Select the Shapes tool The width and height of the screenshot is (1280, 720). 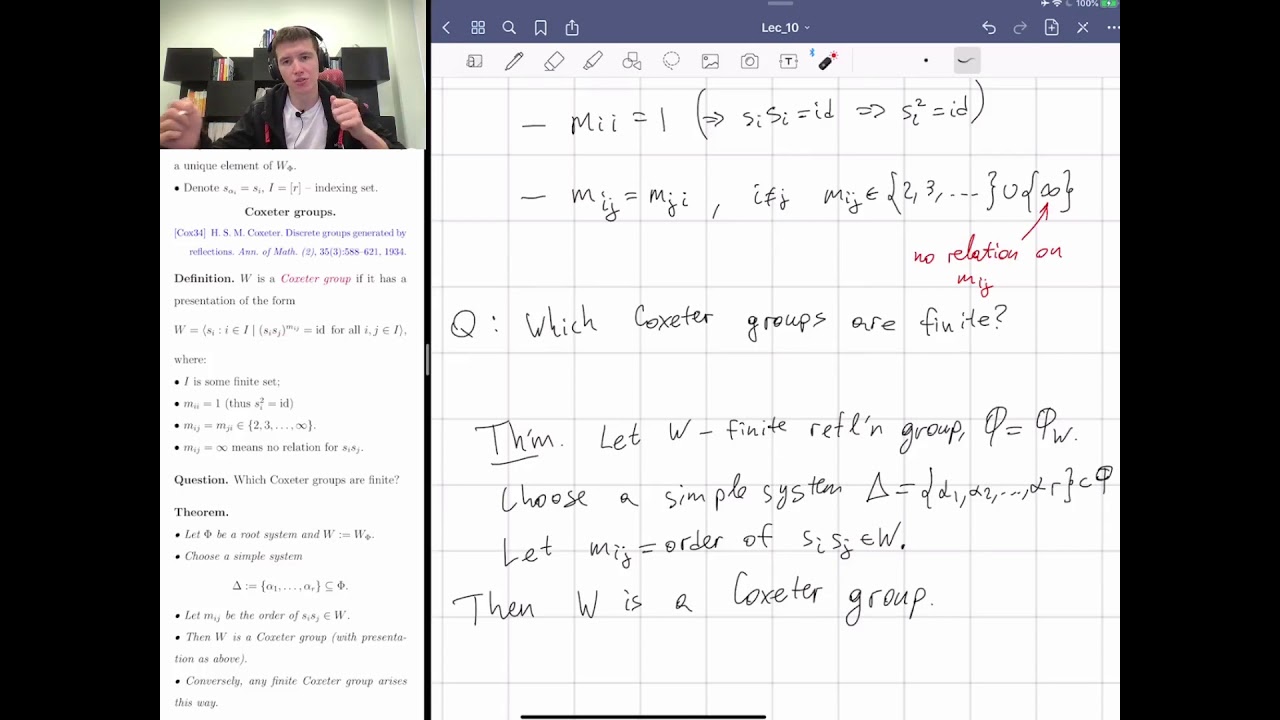coord(632,62)
